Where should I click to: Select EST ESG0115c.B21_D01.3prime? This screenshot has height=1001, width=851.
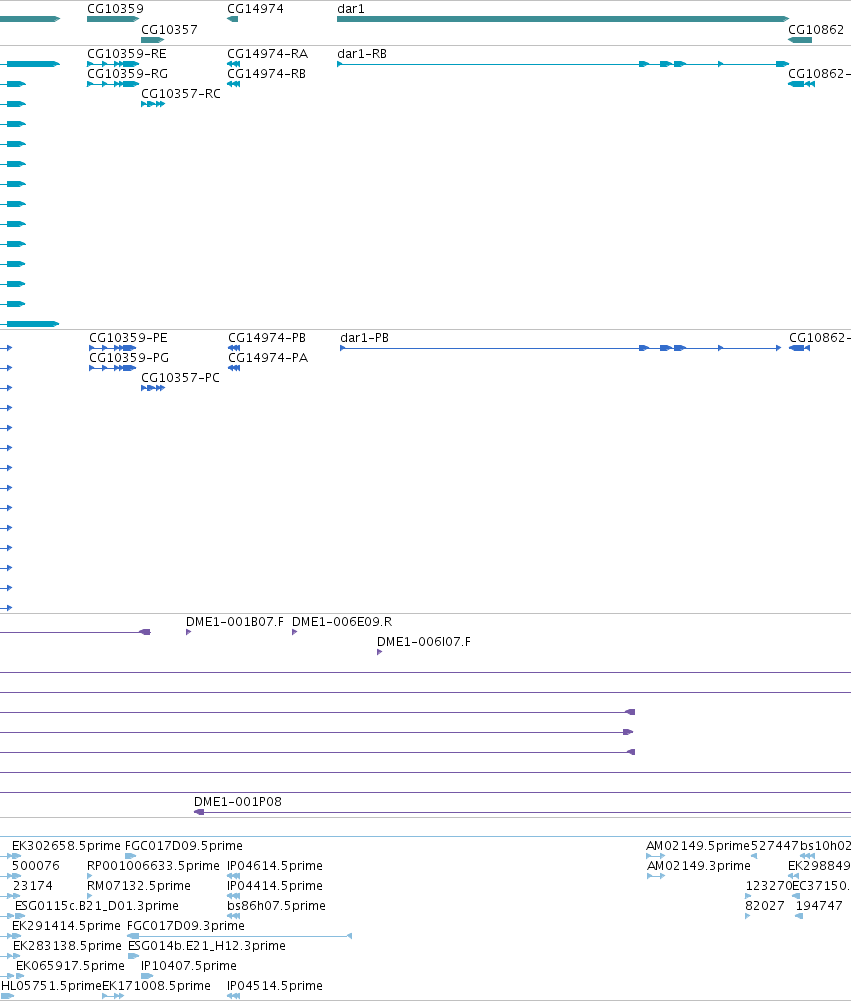tap(97, 906)
